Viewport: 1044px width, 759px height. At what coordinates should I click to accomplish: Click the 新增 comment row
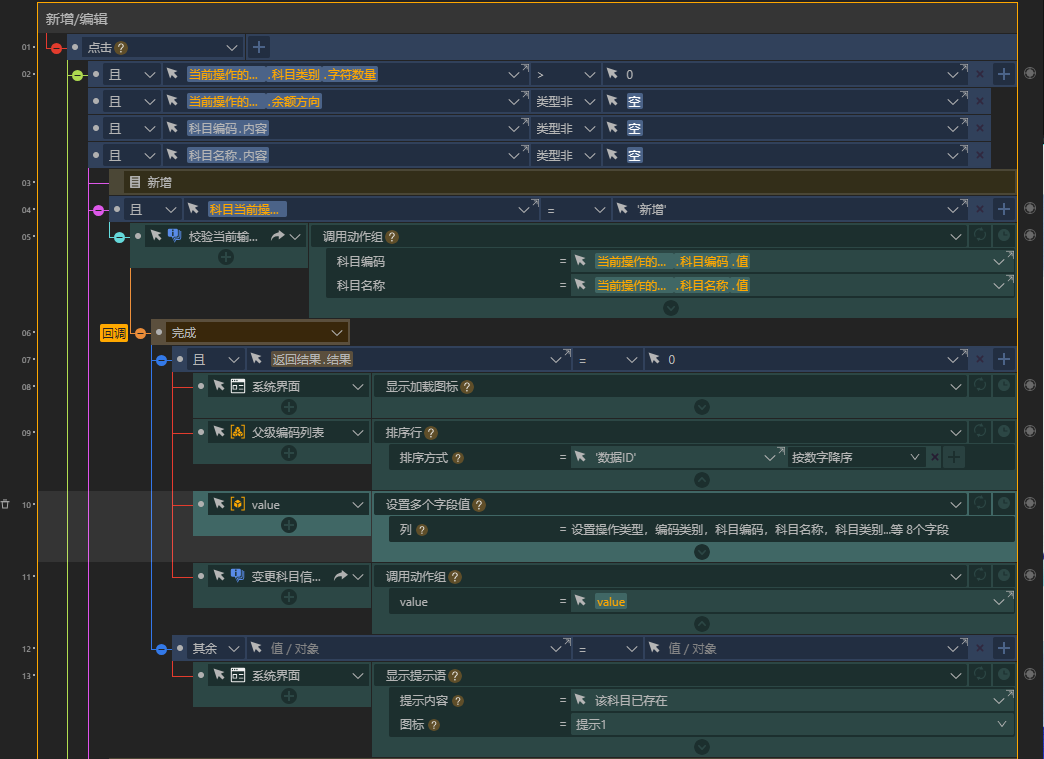click(563, 182)
